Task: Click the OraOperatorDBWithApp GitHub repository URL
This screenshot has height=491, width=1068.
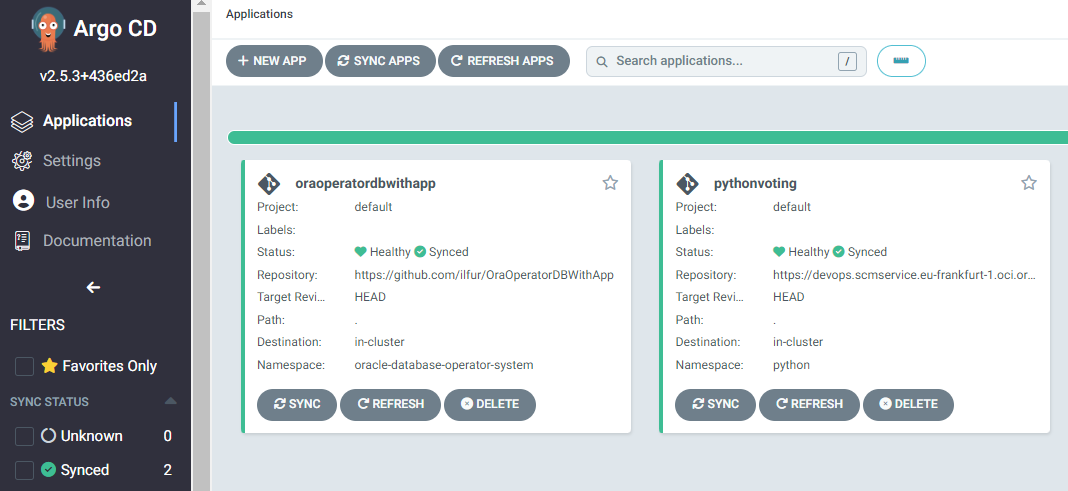Action: [484, 275]
